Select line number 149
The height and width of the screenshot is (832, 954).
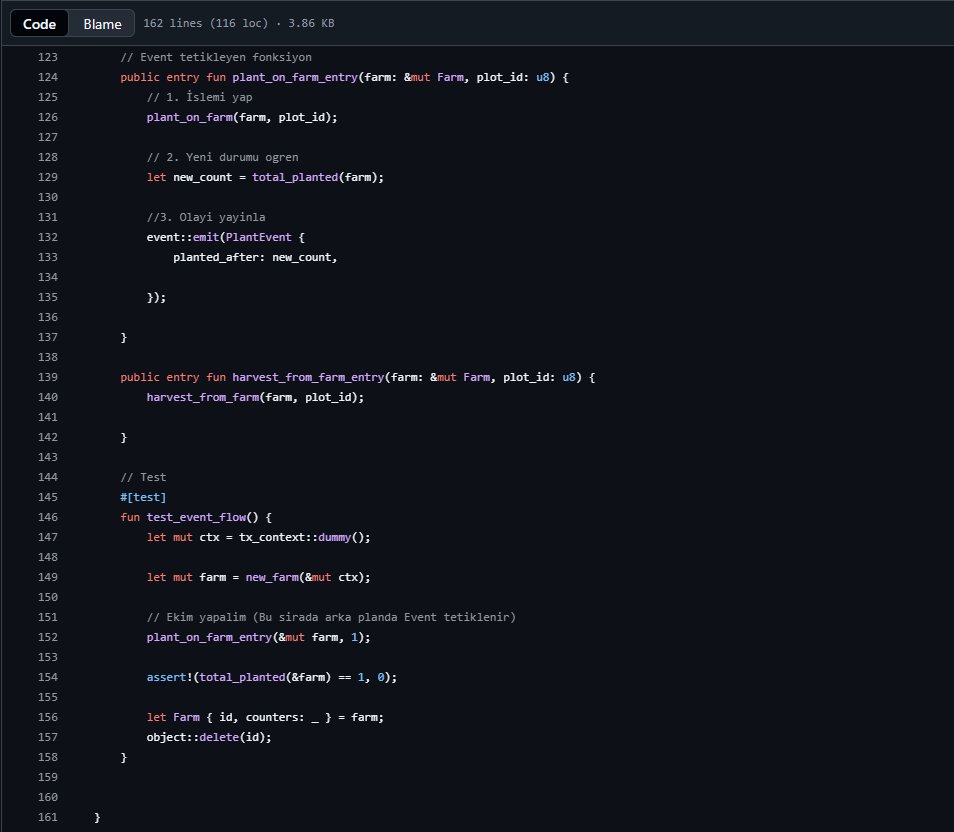pos(47,577)
